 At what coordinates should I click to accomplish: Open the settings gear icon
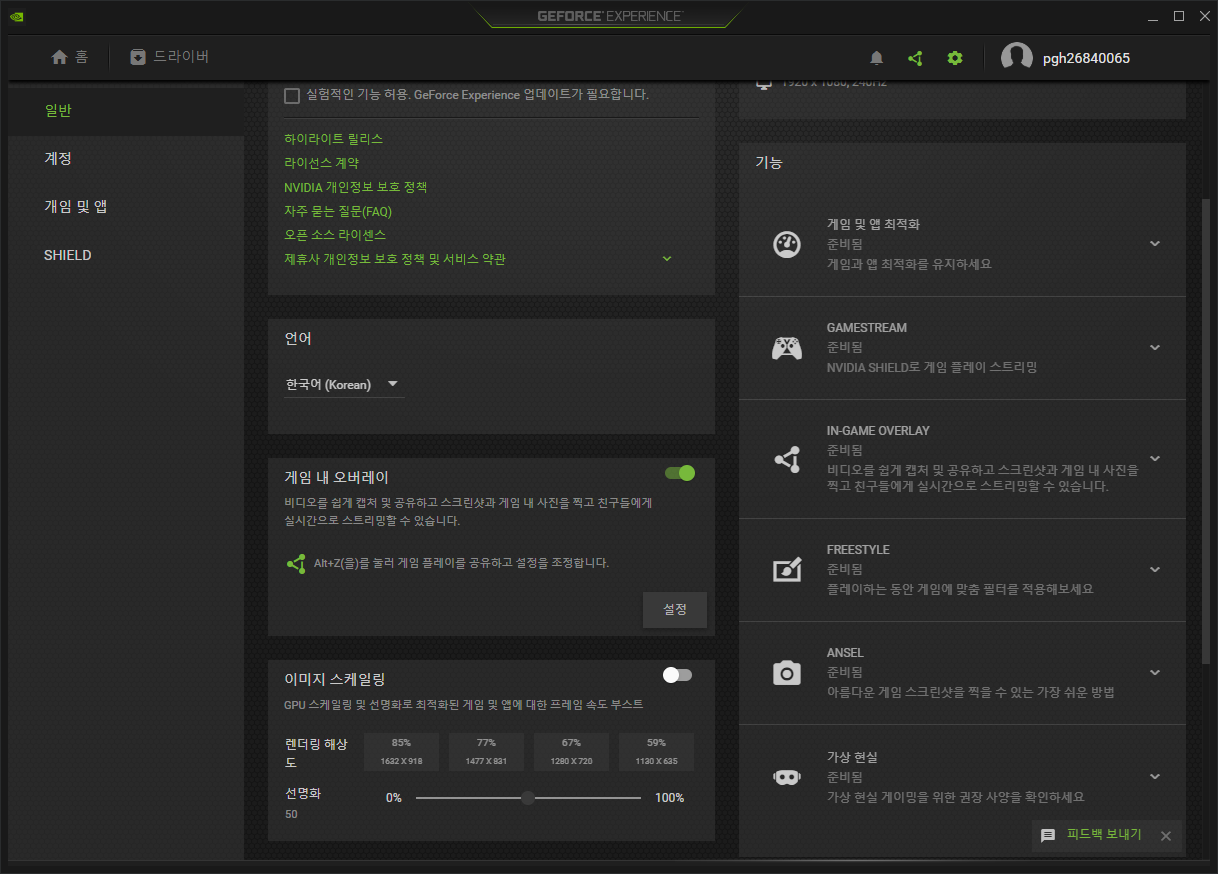955,58
